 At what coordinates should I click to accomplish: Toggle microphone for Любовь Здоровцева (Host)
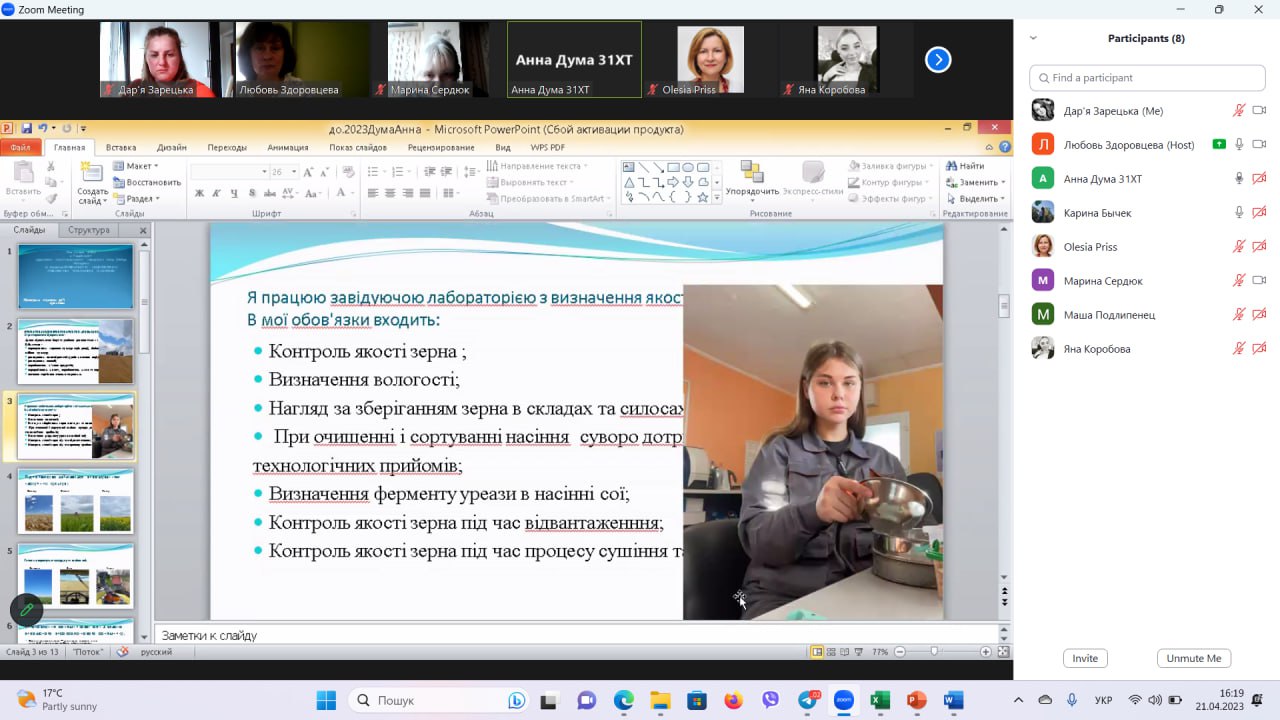coord(1239,145)
